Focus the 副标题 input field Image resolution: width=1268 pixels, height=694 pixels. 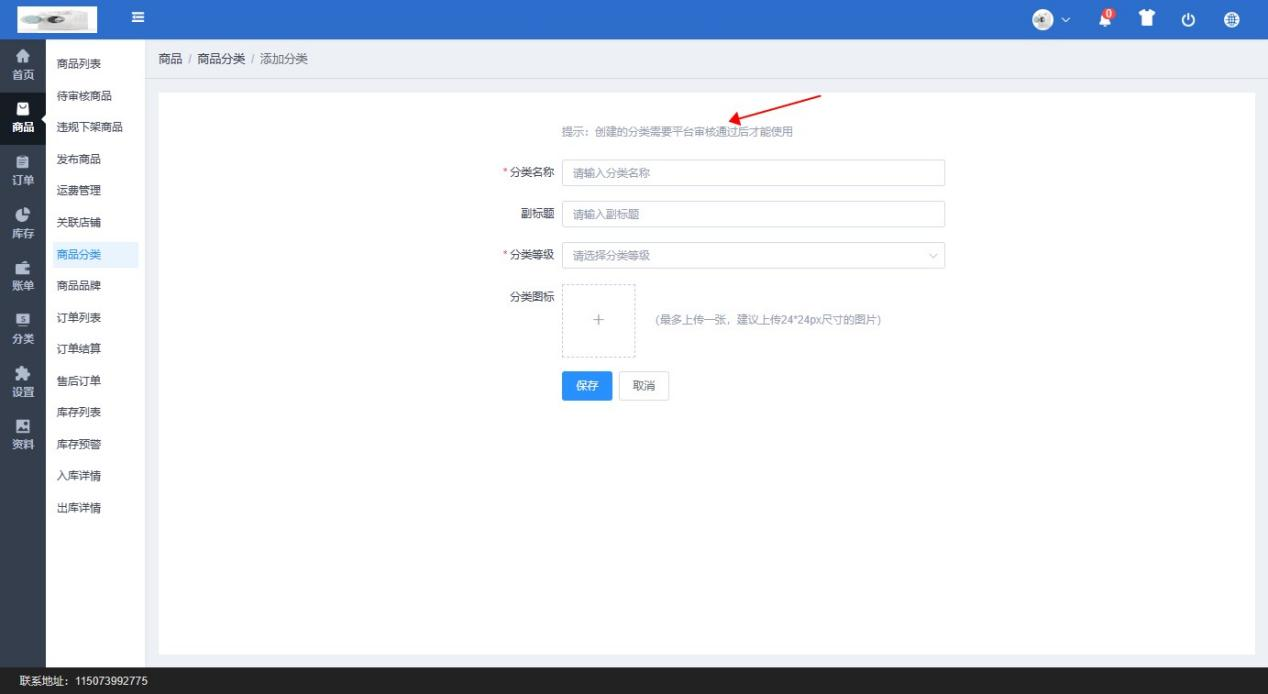click(x=753, y=214)
